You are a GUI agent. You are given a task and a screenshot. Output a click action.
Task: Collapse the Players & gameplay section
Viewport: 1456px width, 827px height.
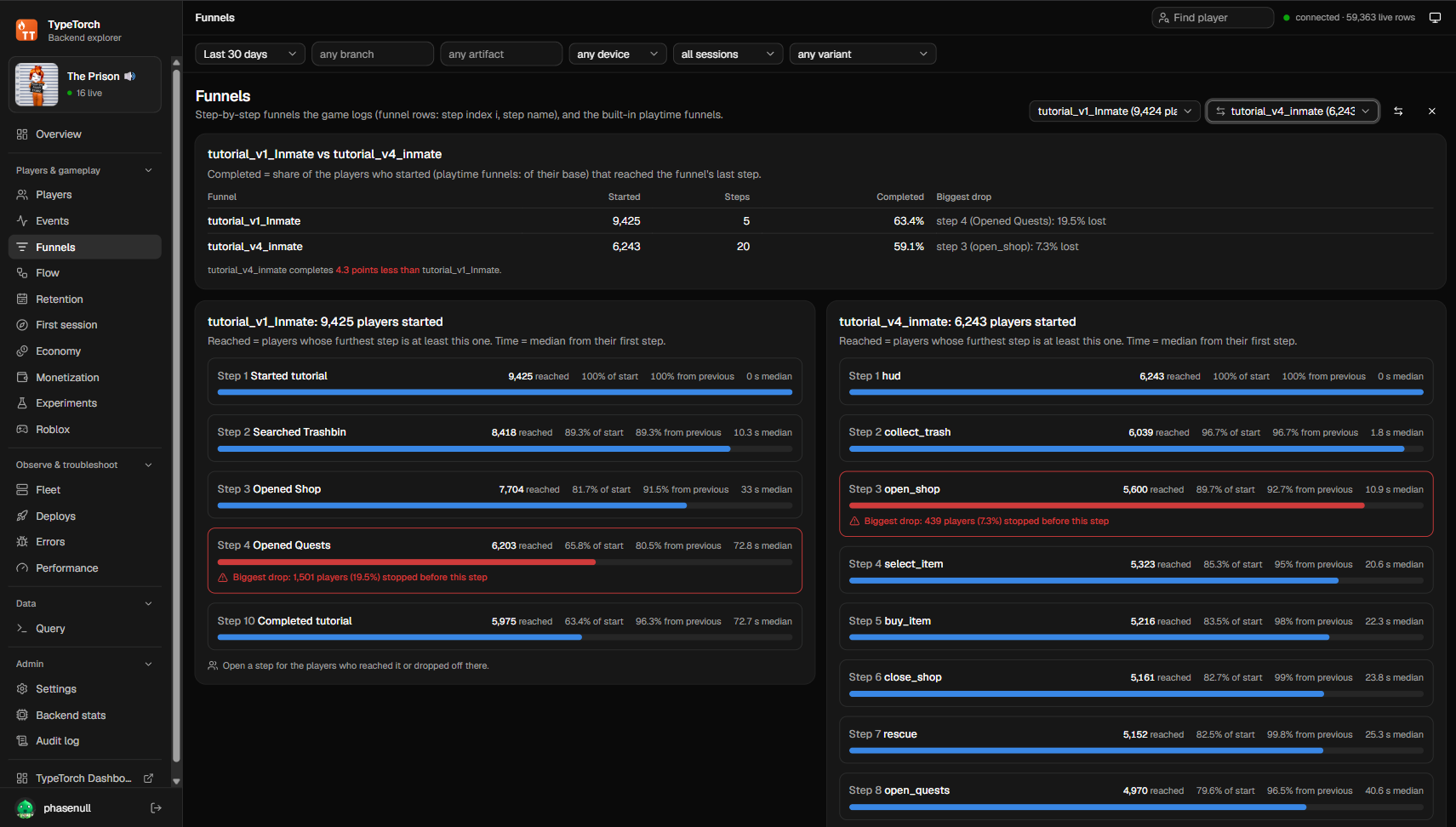pos(85,170)
